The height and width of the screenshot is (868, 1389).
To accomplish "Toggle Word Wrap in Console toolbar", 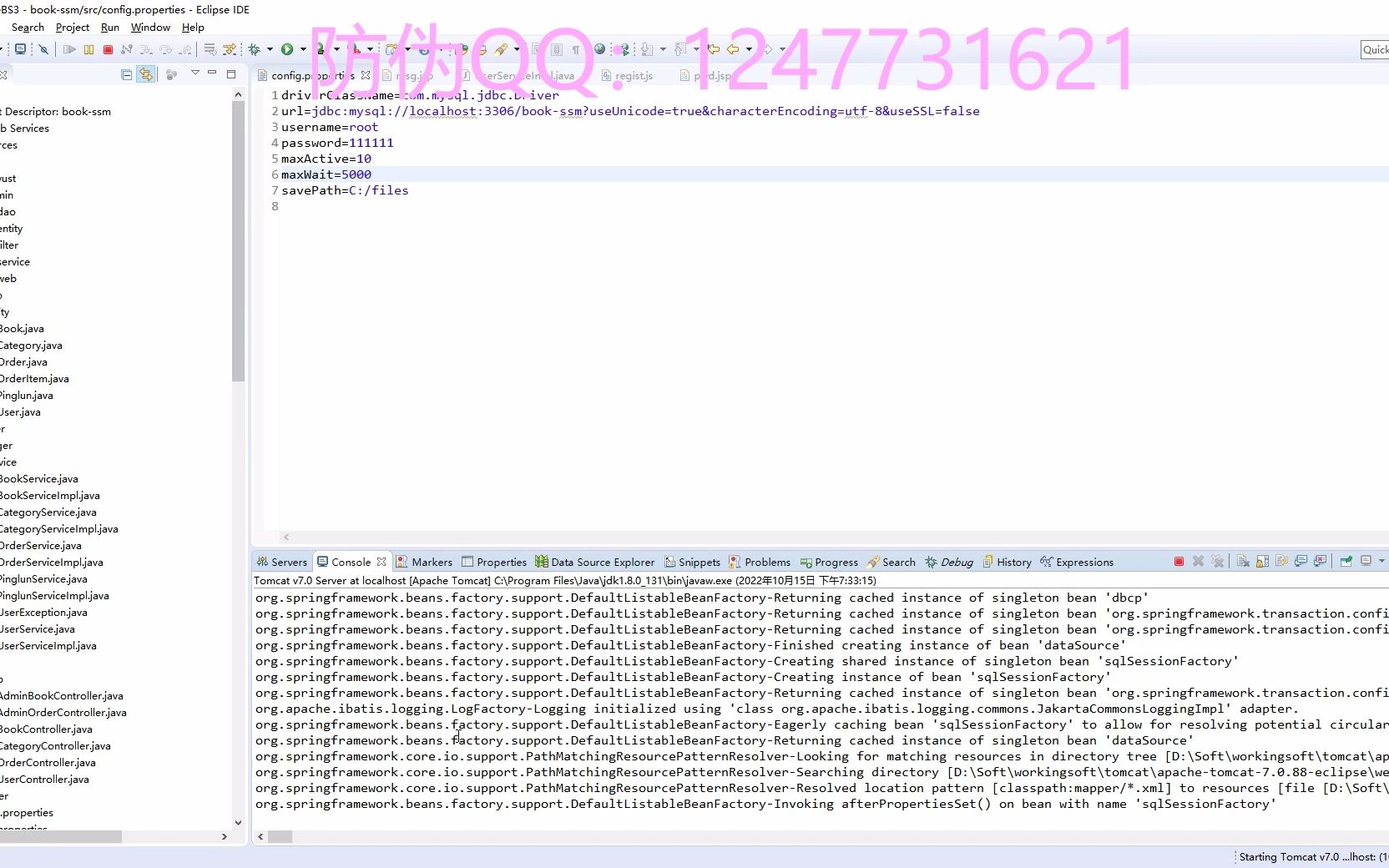I will point(1281,561).
